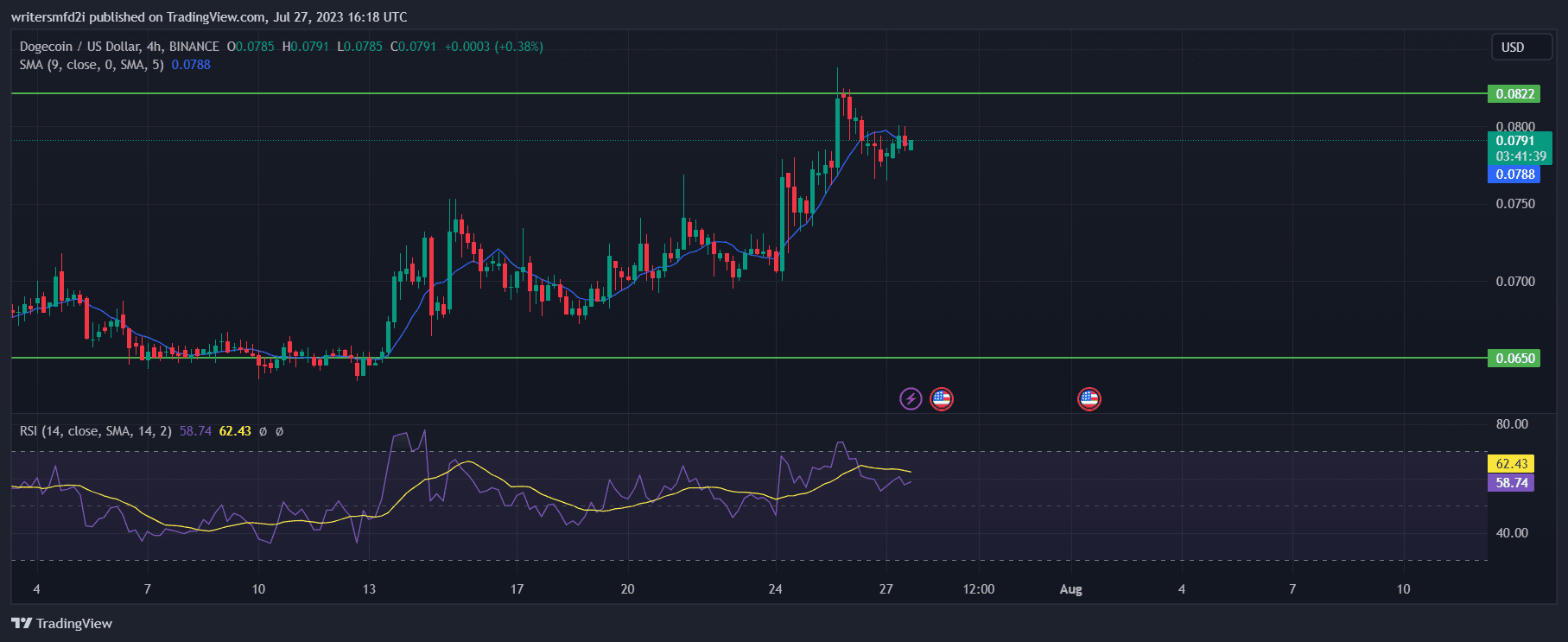Click the US flag icon beside lightning icon

click(x=941, y=398)
